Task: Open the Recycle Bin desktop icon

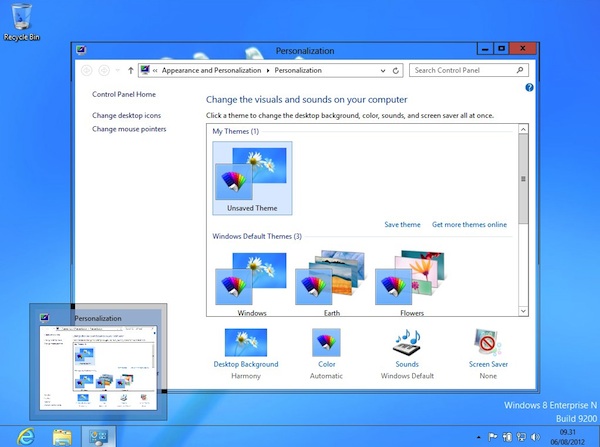Action: click(21, 22)
